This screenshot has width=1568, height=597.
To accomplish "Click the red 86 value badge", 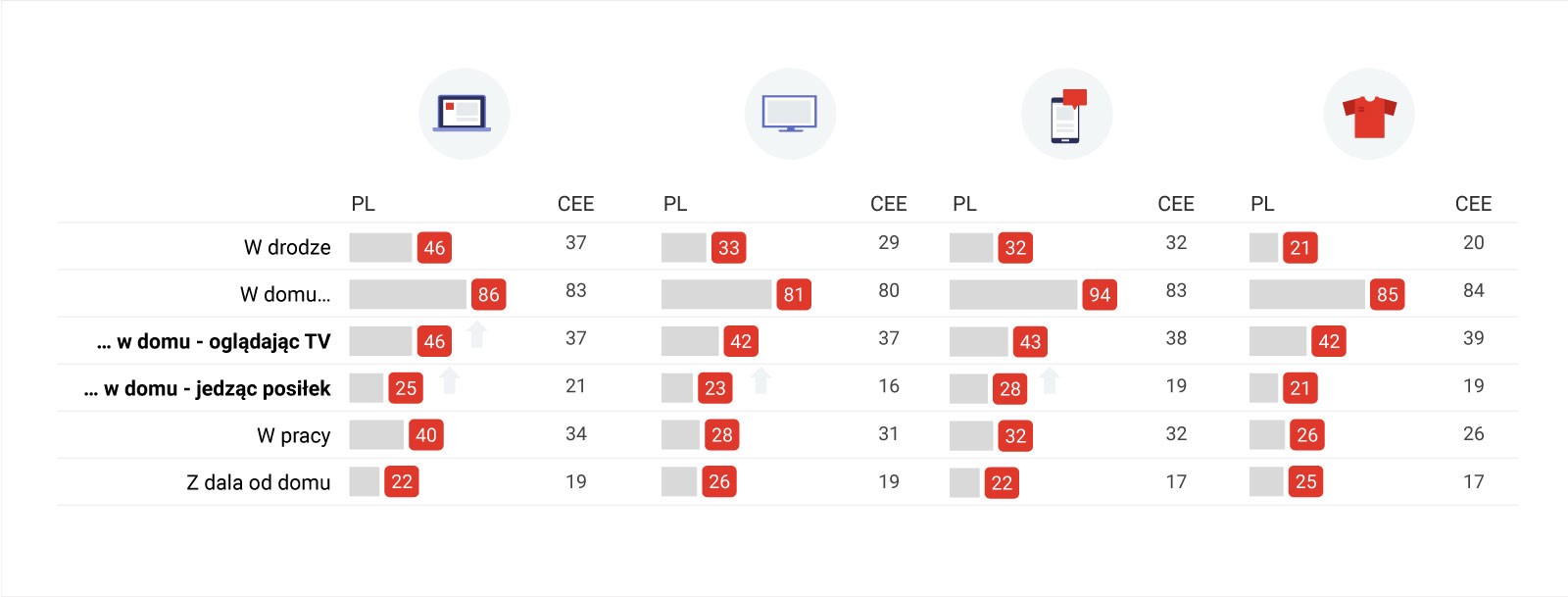I will [488, 294].
